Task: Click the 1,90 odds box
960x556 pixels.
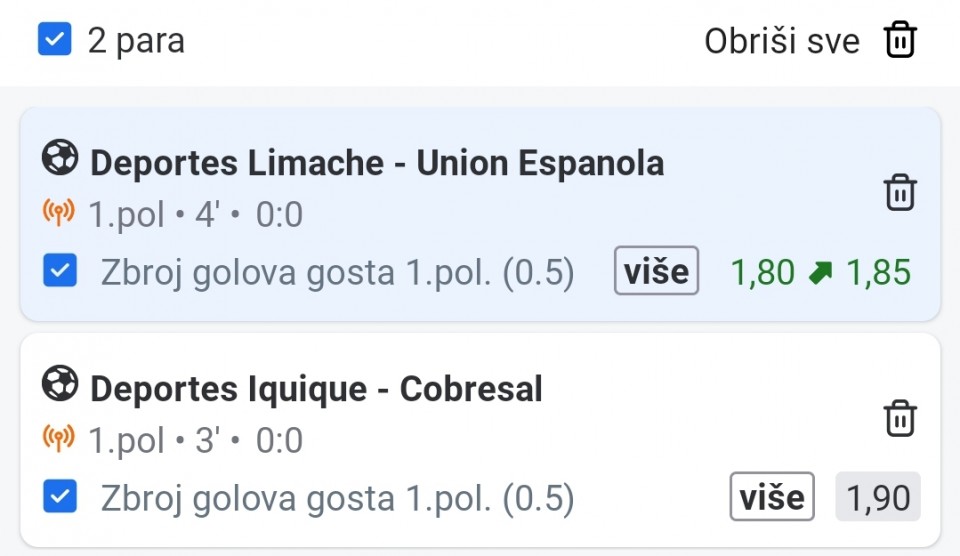Action: click(878, 497)
